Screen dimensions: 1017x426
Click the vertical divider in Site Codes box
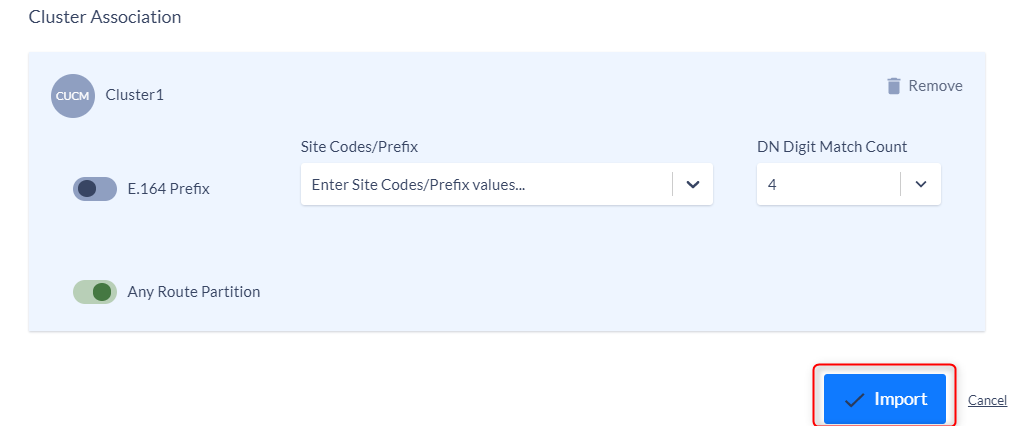pos(673,185)
